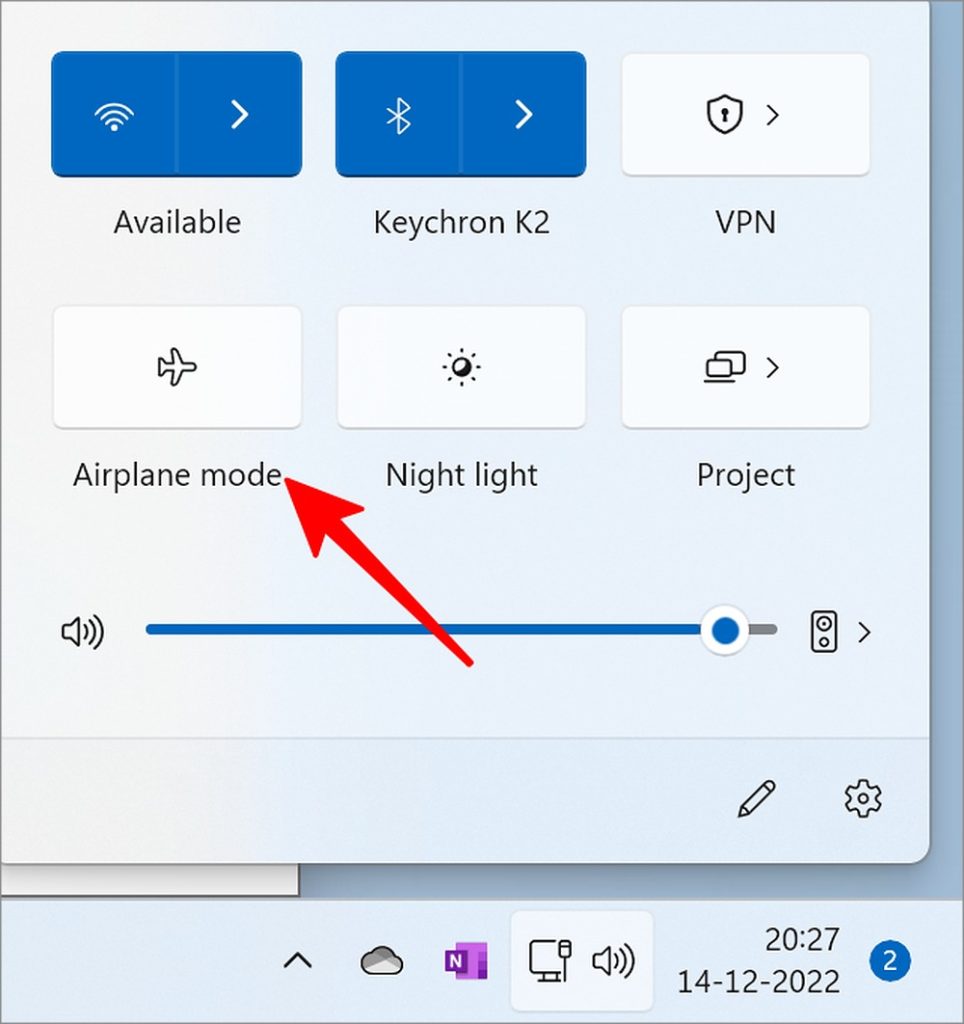Select a sound output device
Image resolution: width=964 pixels, height=1024 pixels.
[x=840, y=632]
